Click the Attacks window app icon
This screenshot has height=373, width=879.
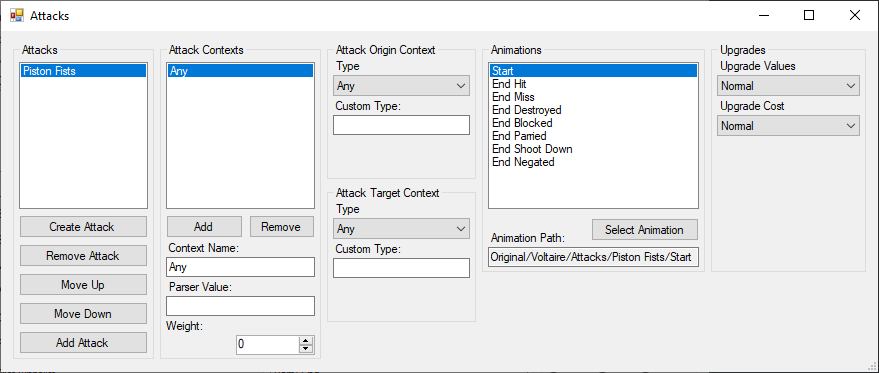point(17,15)
